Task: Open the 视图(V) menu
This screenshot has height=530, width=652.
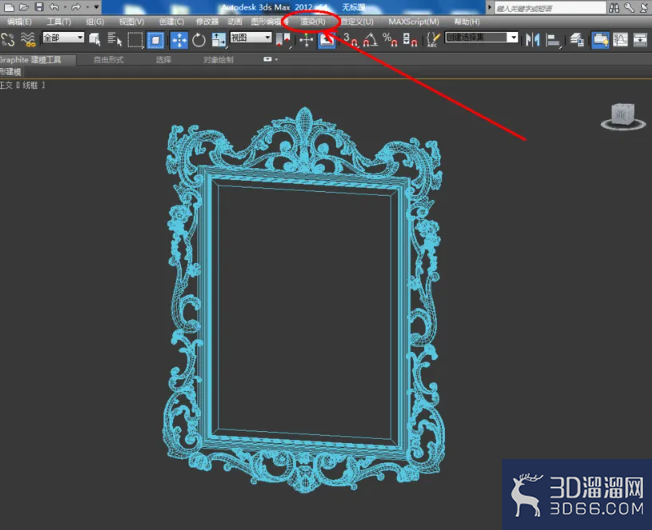Action: click(131, 22)
